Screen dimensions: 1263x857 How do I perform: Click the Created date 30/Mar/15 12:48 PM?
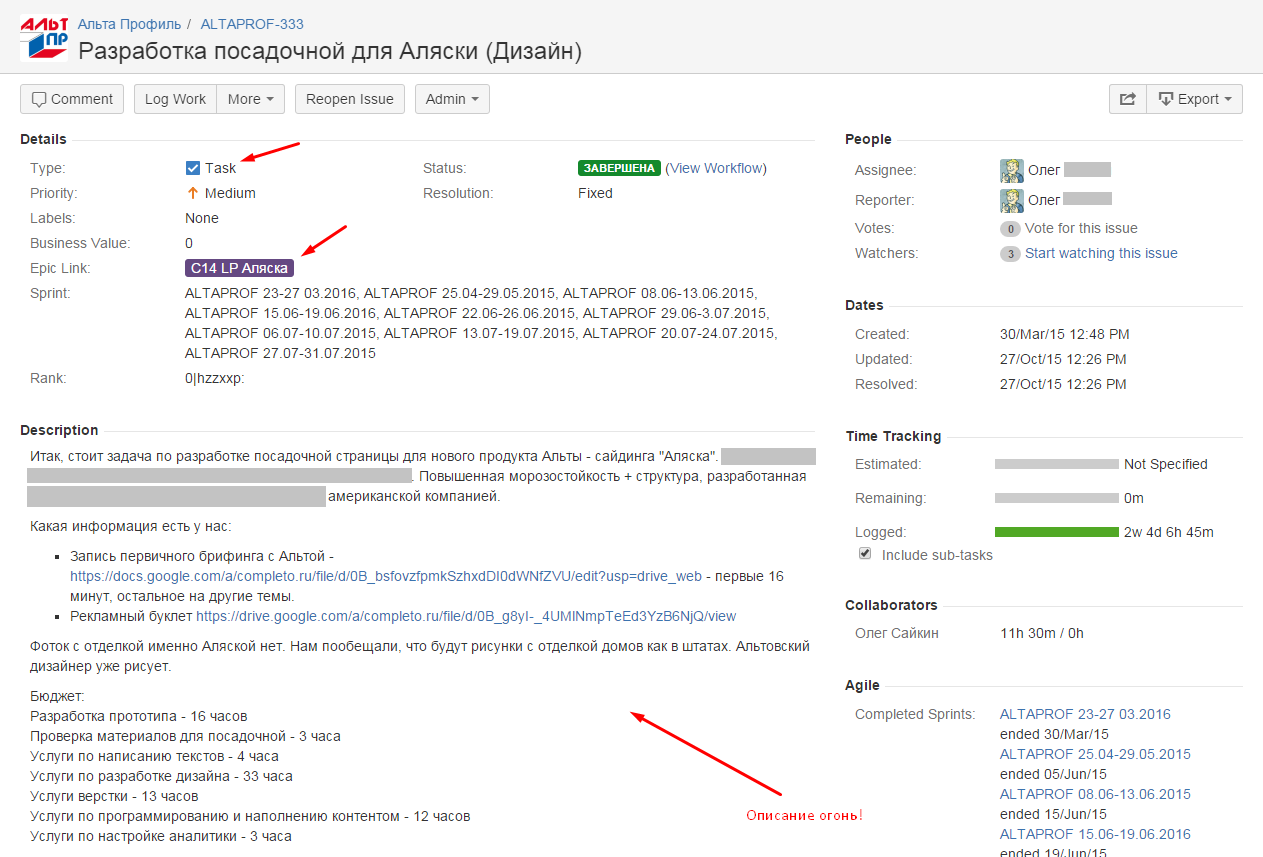(1065, 334)
